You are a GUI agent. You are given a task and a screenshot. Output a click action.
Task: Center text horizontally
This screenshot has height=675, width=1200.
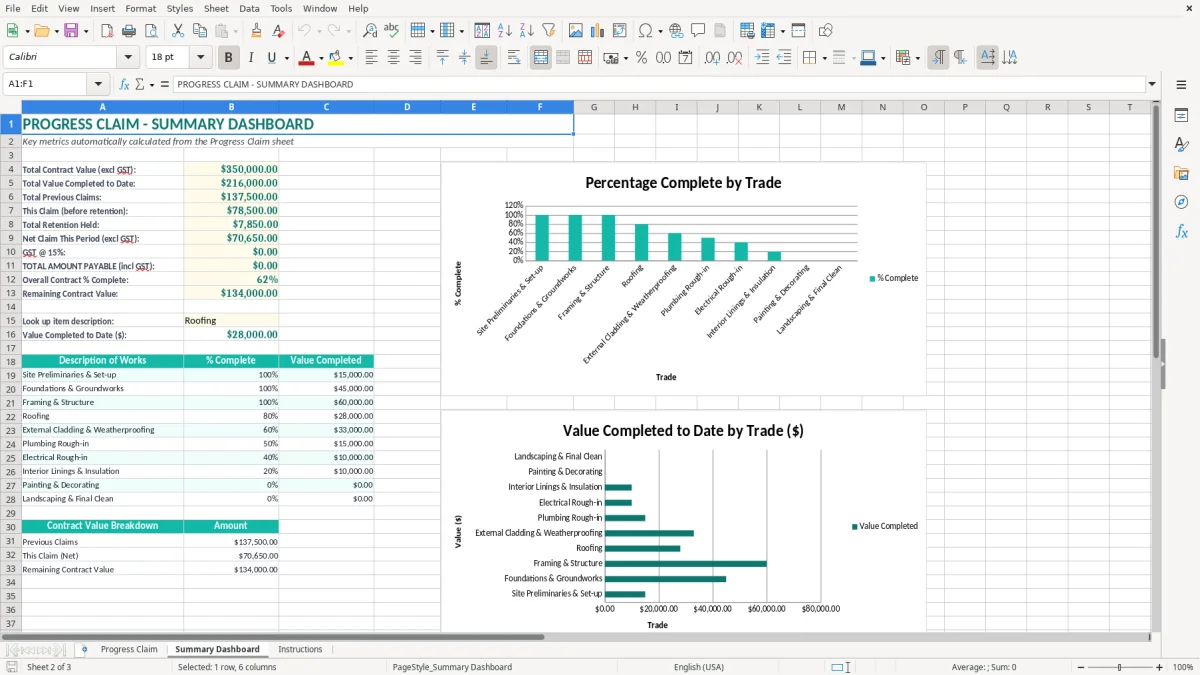[394, 58]
